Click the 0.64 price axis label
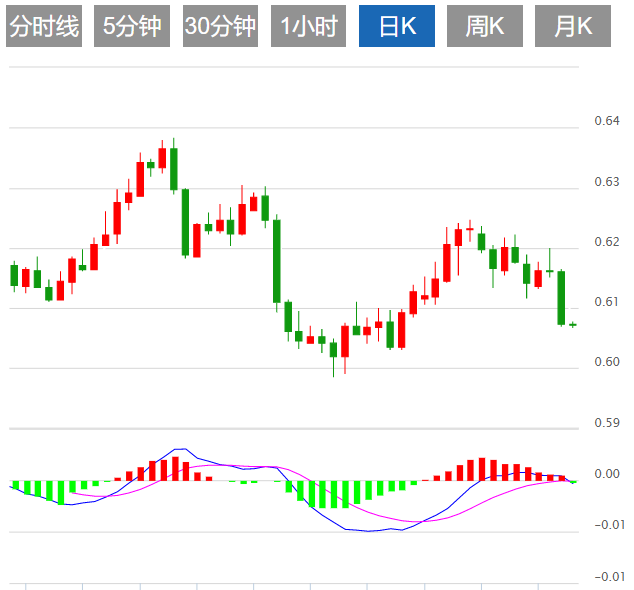This screenshot has height=590, width=634. (x=607, y=121)
